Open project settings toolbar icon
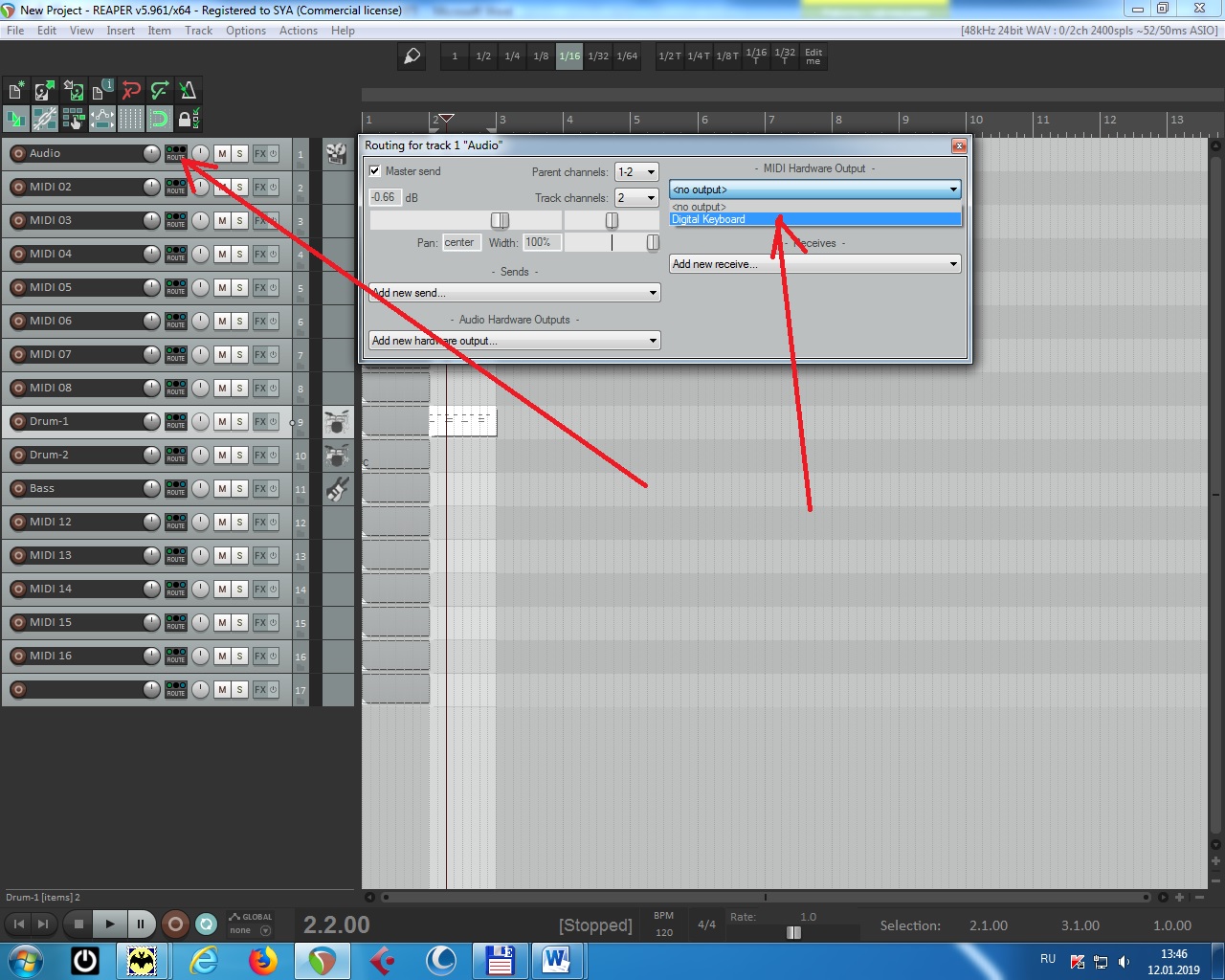The width and height of the screenshot is (1225, 980). [102, 91]
